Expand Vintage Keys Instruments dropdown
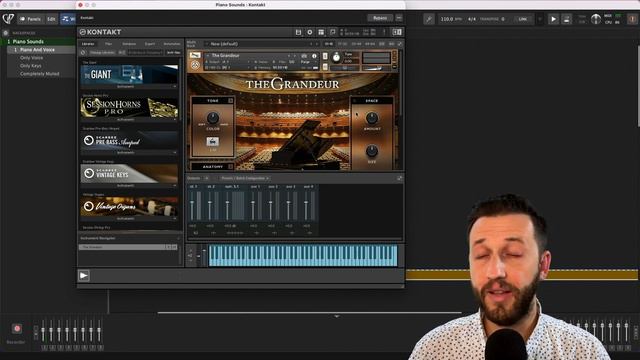 tap(129, 186)
